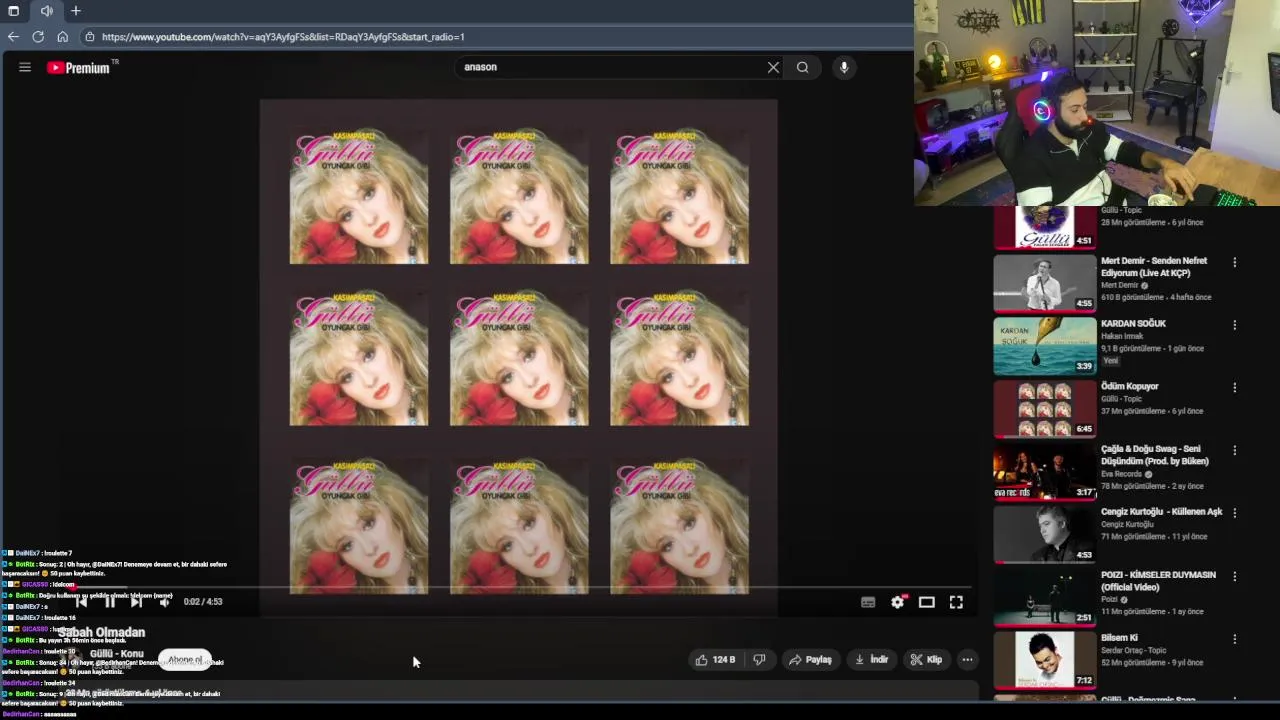Click the magnifier search button

coord(802,67)
